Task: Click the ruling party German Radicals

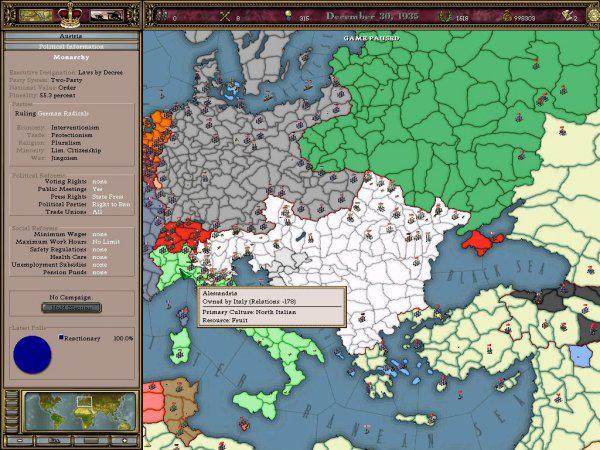Action: 63,113
